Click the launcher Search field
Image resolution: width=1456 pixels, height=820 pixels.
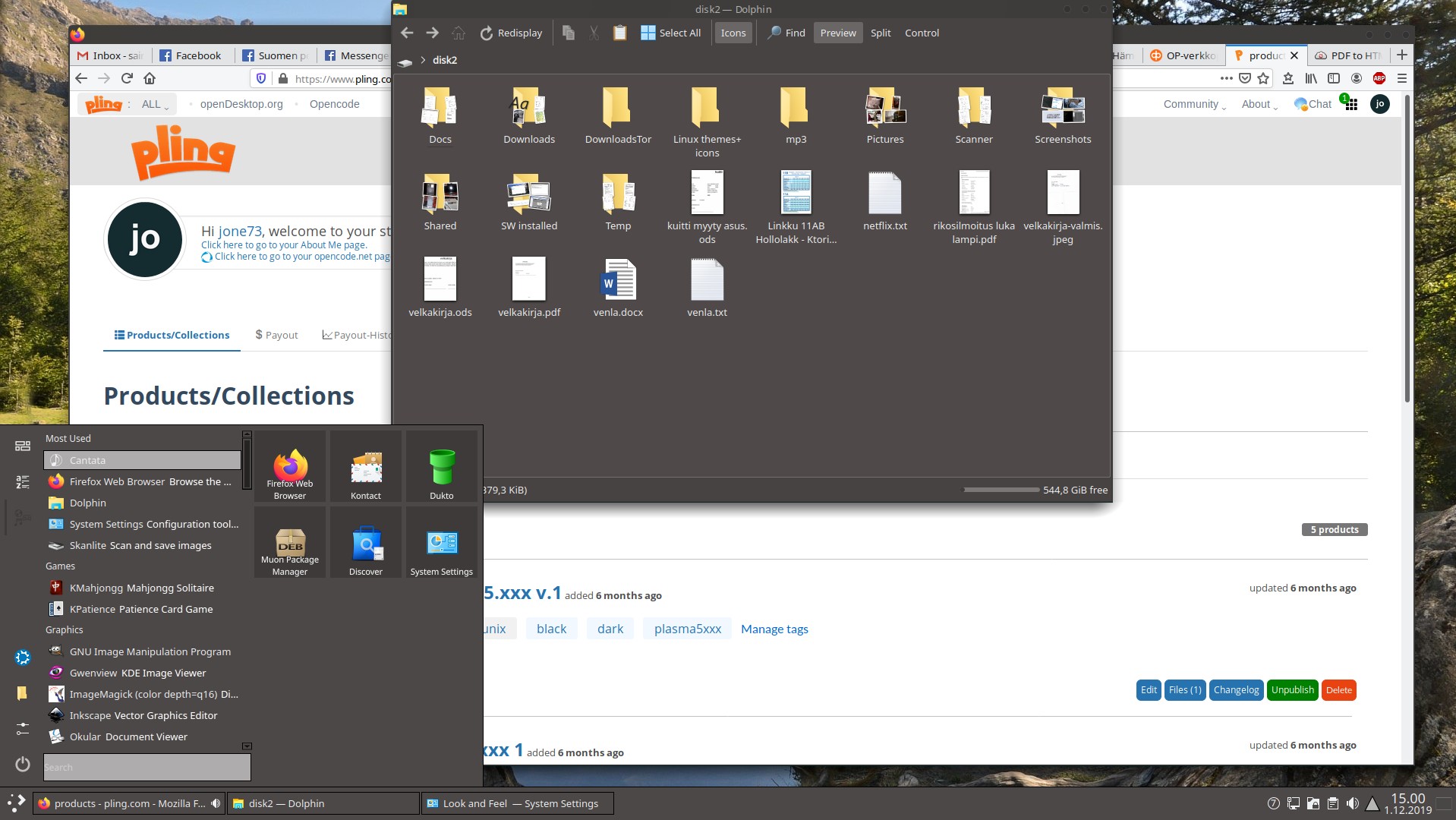click(x=147, y=767)
